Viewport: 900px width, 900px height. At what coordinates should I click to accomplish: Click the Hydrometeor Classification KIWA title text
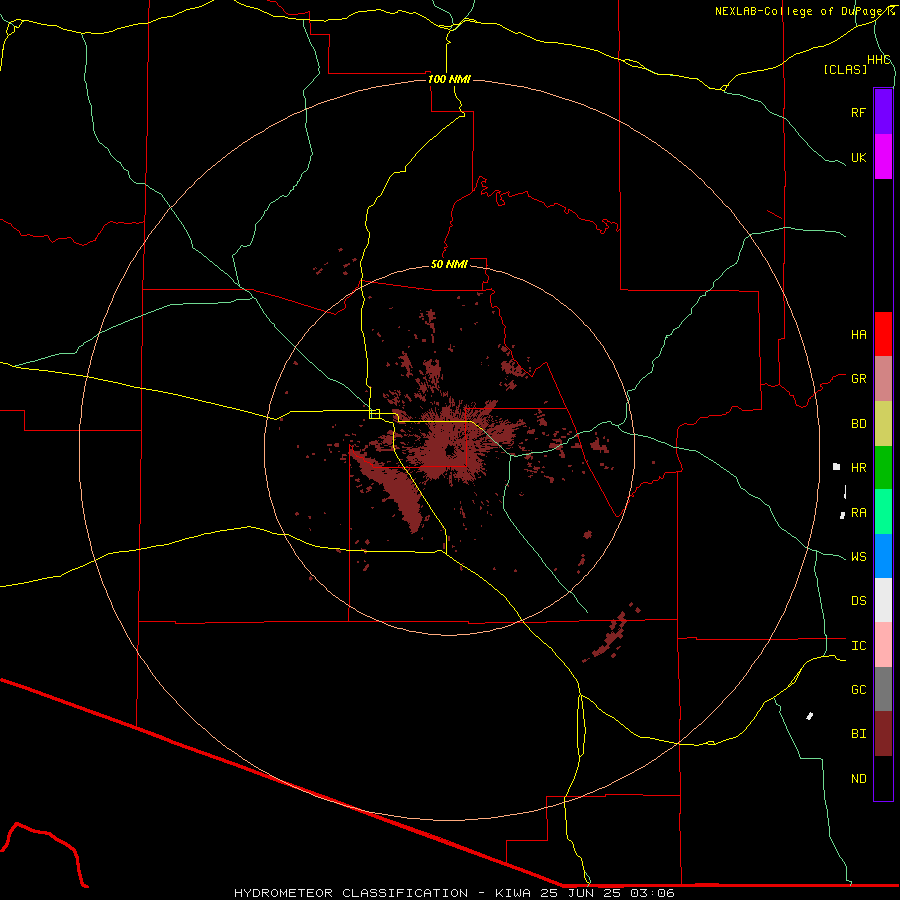click(x=454, y=893)
